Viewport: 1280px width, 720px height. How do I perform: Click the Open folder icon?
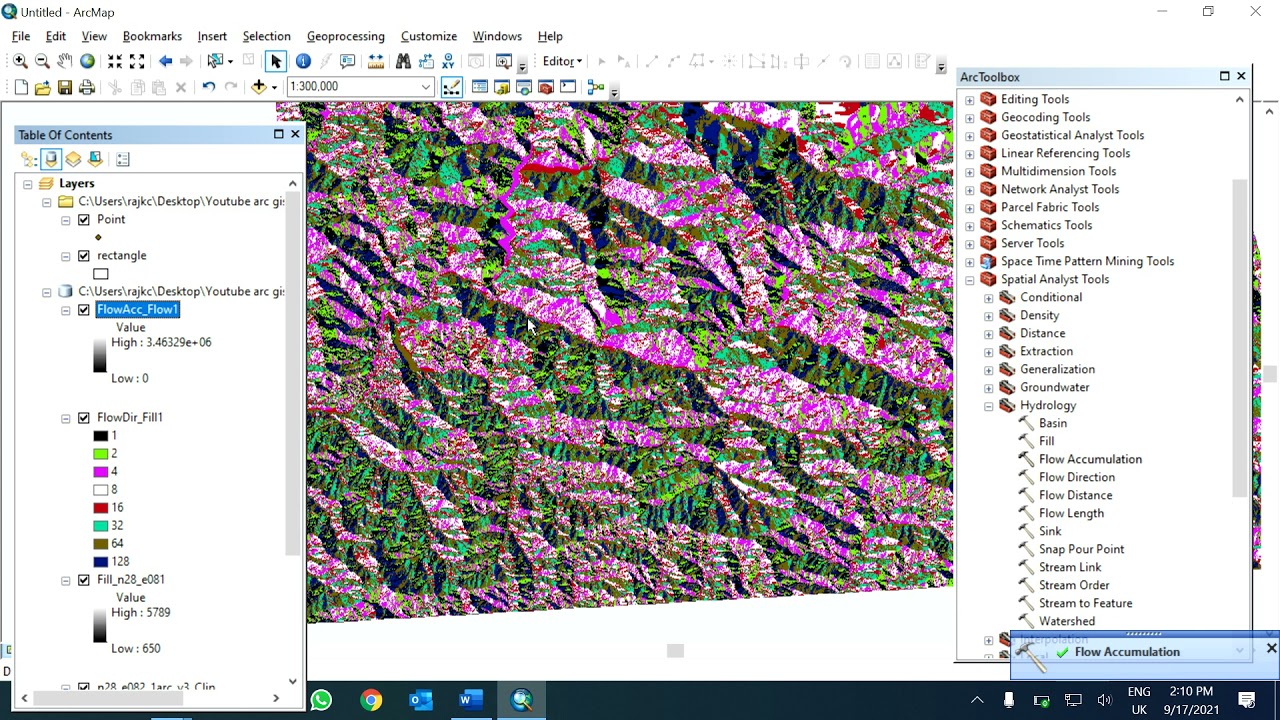[x=42, y=87]
